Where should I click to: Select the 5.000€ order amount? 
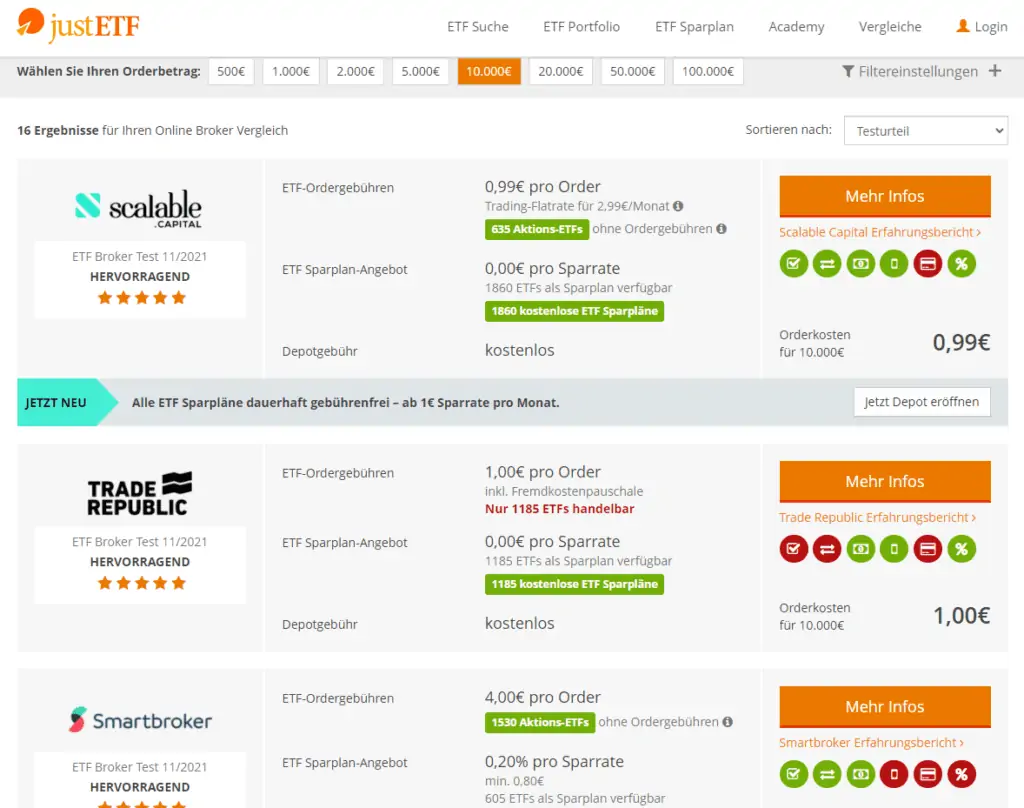click(420, 71)
